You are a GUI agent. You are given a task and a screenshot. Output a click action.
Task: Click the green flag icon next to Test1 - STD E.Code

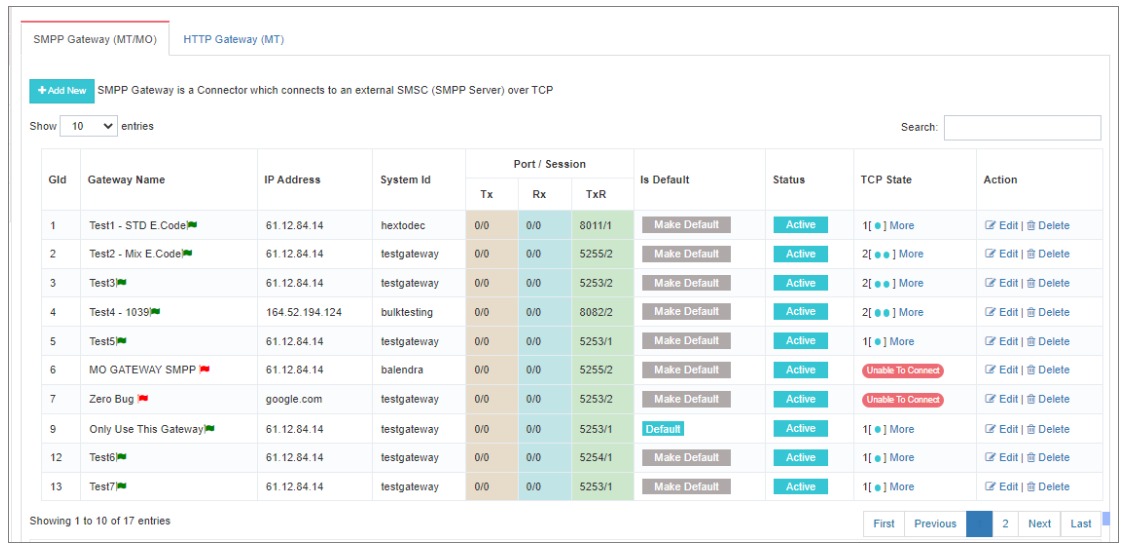(x=193, y=225)
